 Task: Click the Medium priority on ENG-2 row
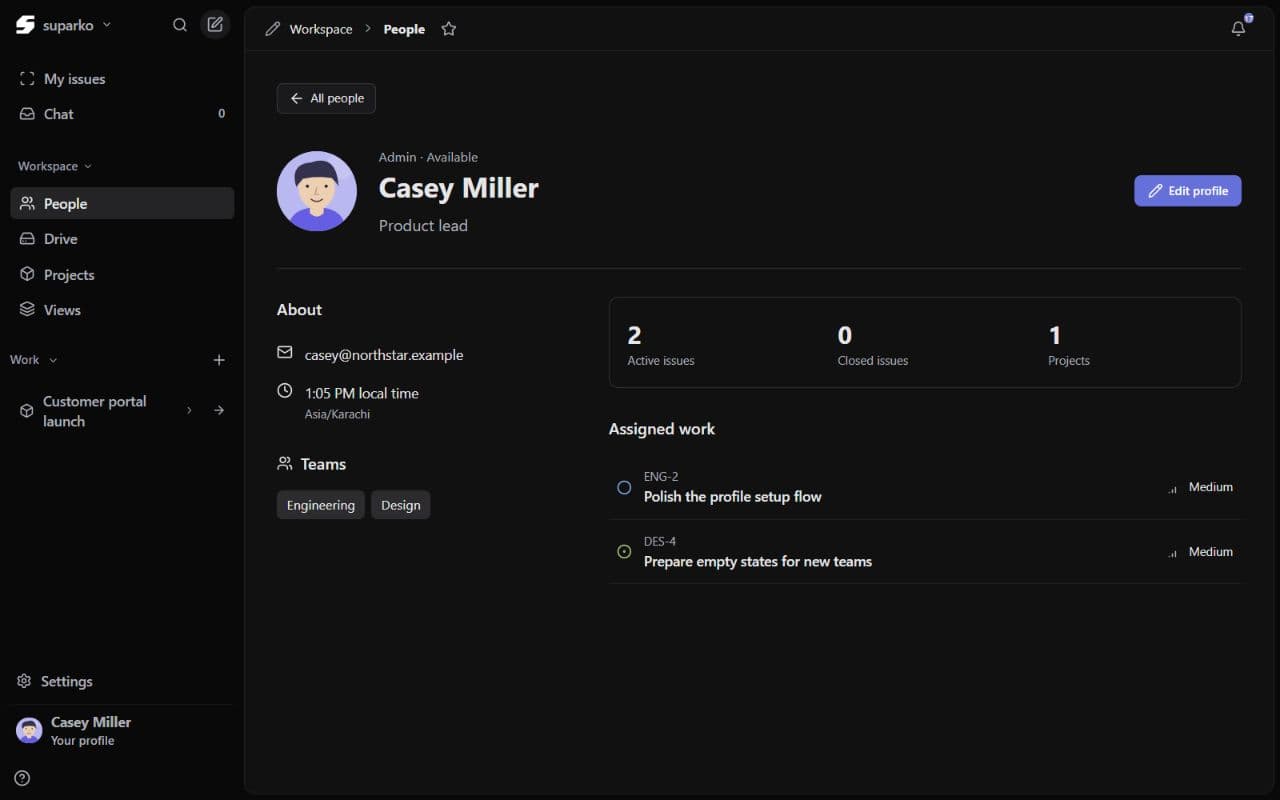coord(1201,487)
